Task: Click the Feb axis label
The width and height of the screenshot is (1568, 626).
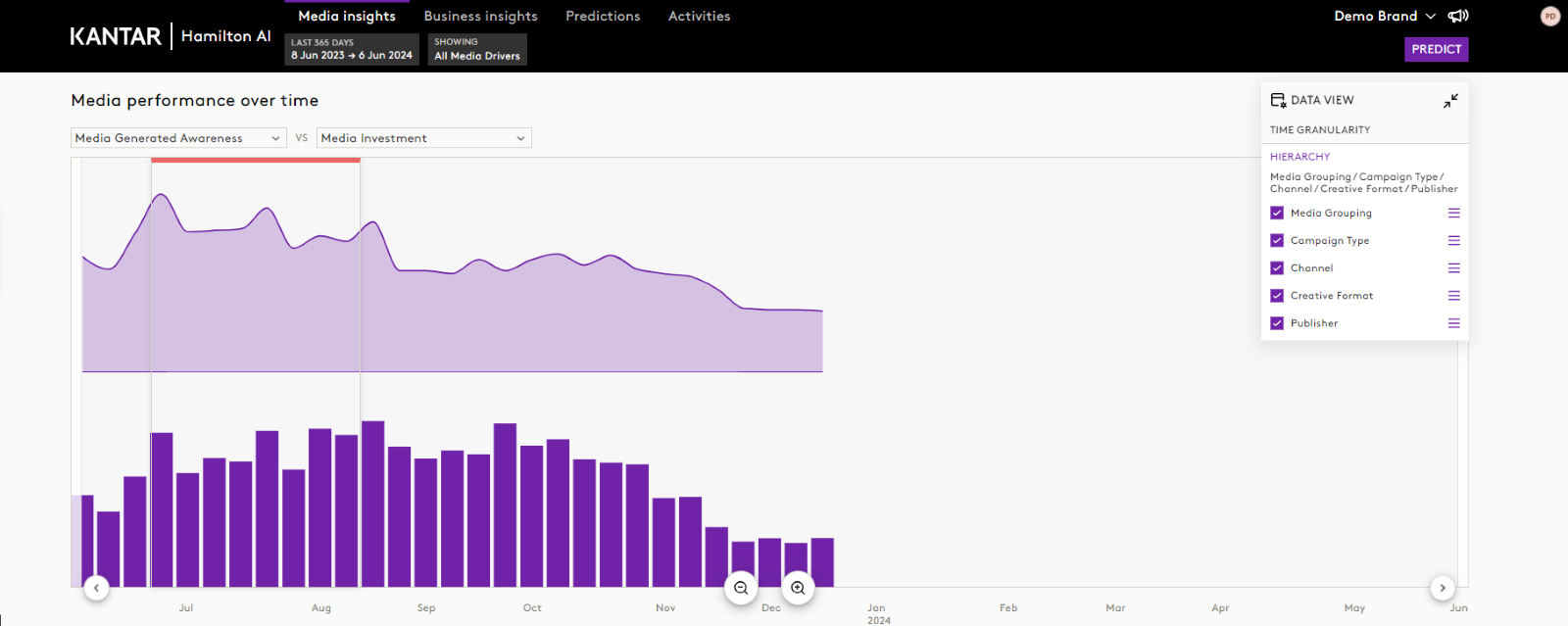Action: [1008, 608]
